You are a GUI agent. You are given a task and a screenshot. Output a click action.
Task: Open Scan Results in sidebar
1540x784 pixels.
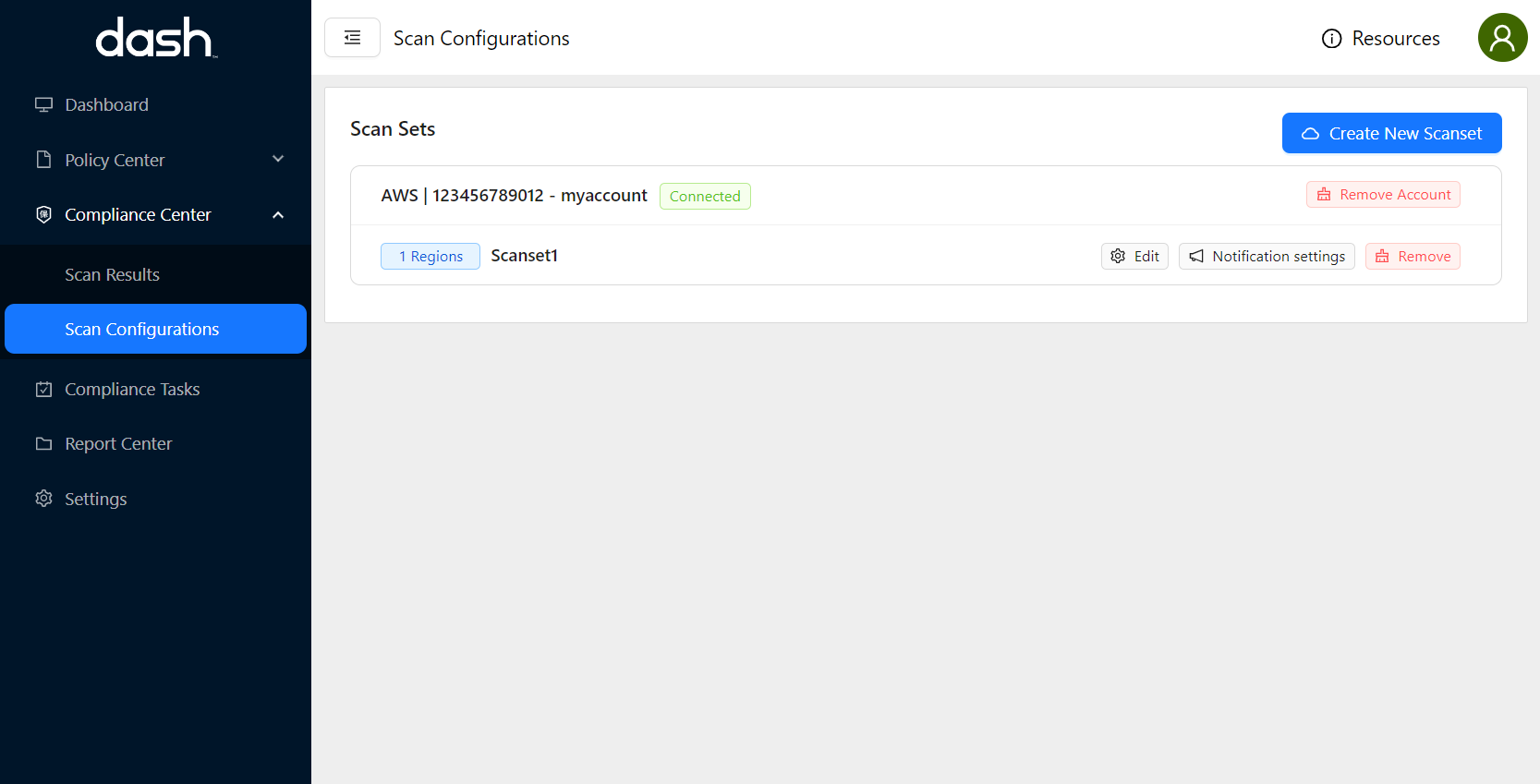click(x=112, y=275)
